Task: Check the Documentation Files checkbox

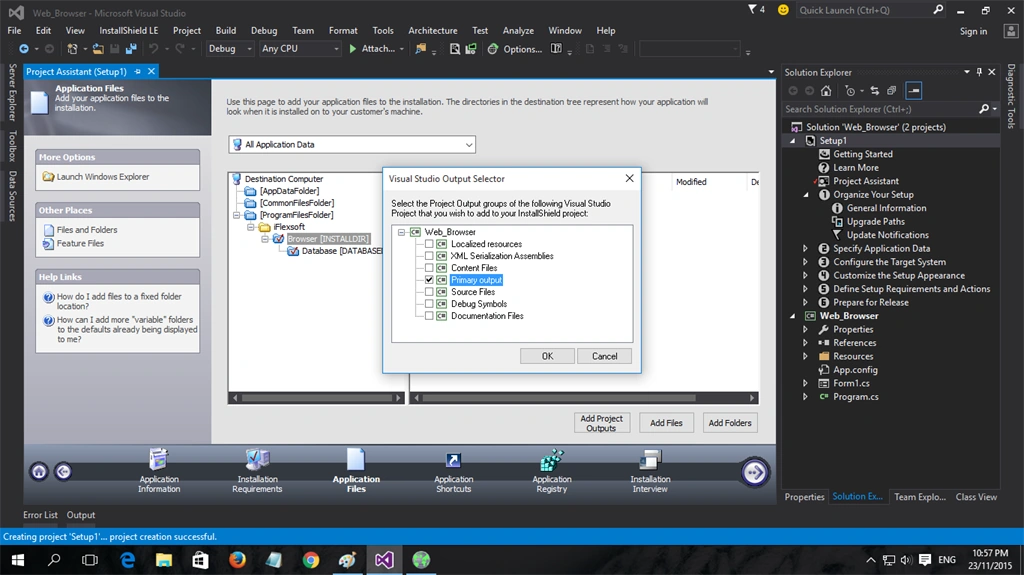Action: [429, 316]
